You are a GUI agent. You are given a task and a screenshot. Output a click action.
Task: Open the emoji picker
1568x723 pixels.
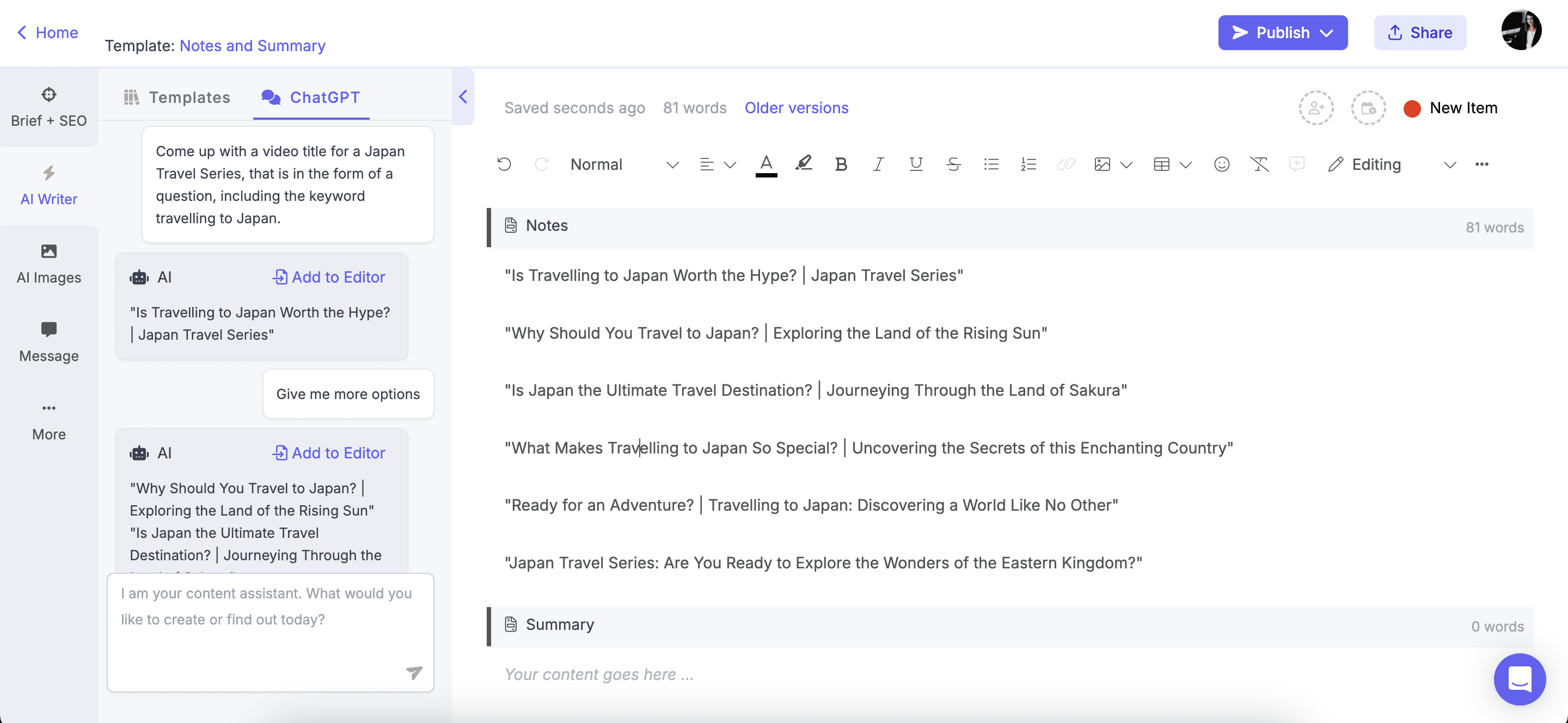tap(1222, 164)
